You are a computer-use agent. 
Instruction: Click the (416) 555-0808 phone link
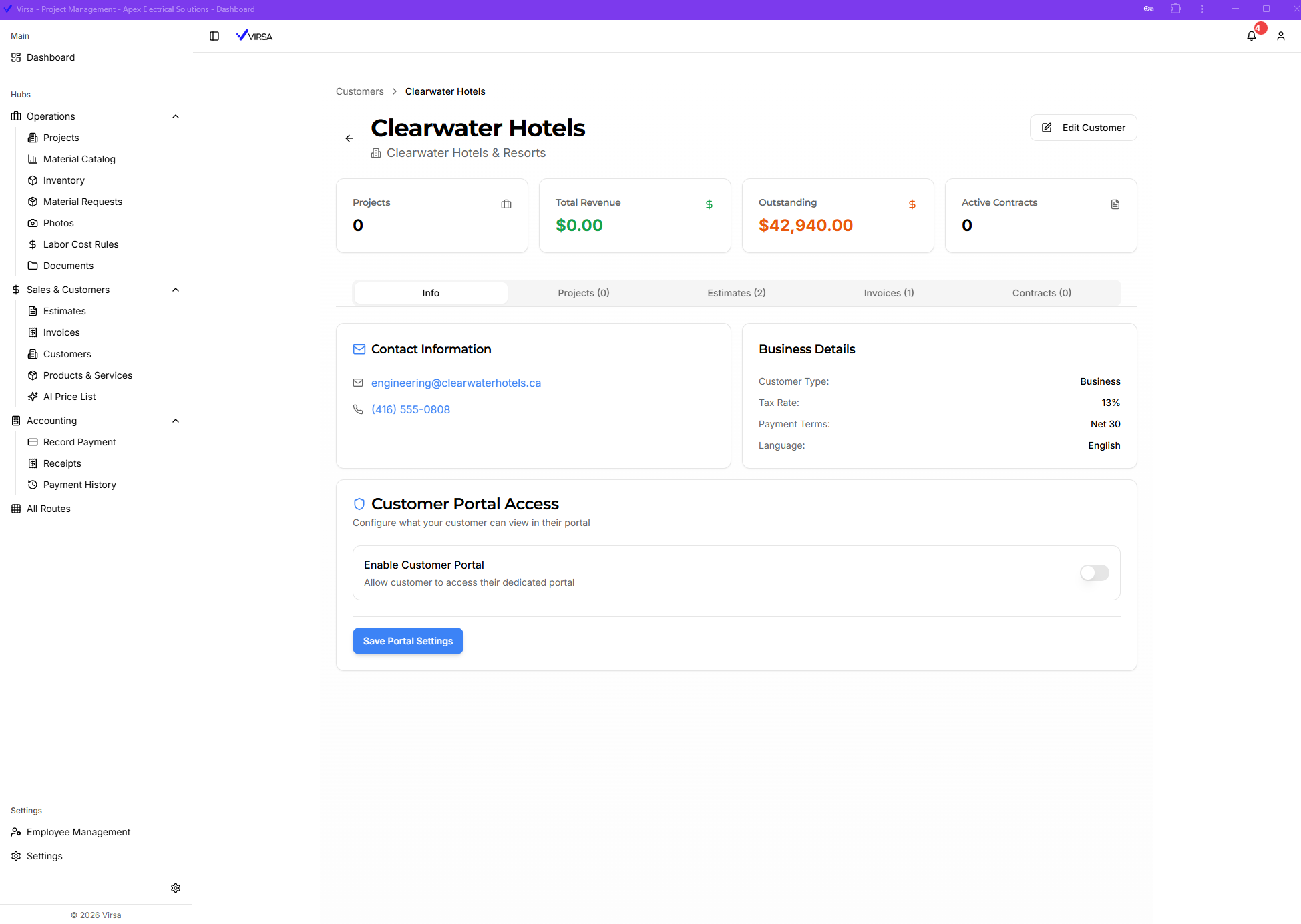(x=411, y=409)
